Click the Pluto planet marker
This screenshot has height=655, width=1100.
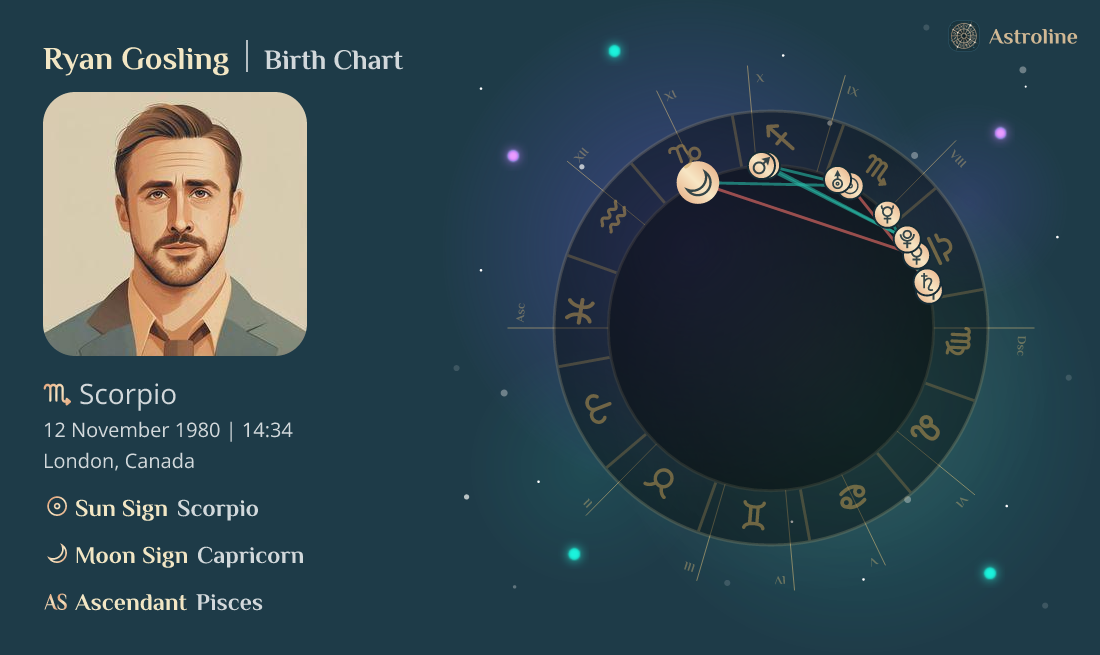pos(907,238)
